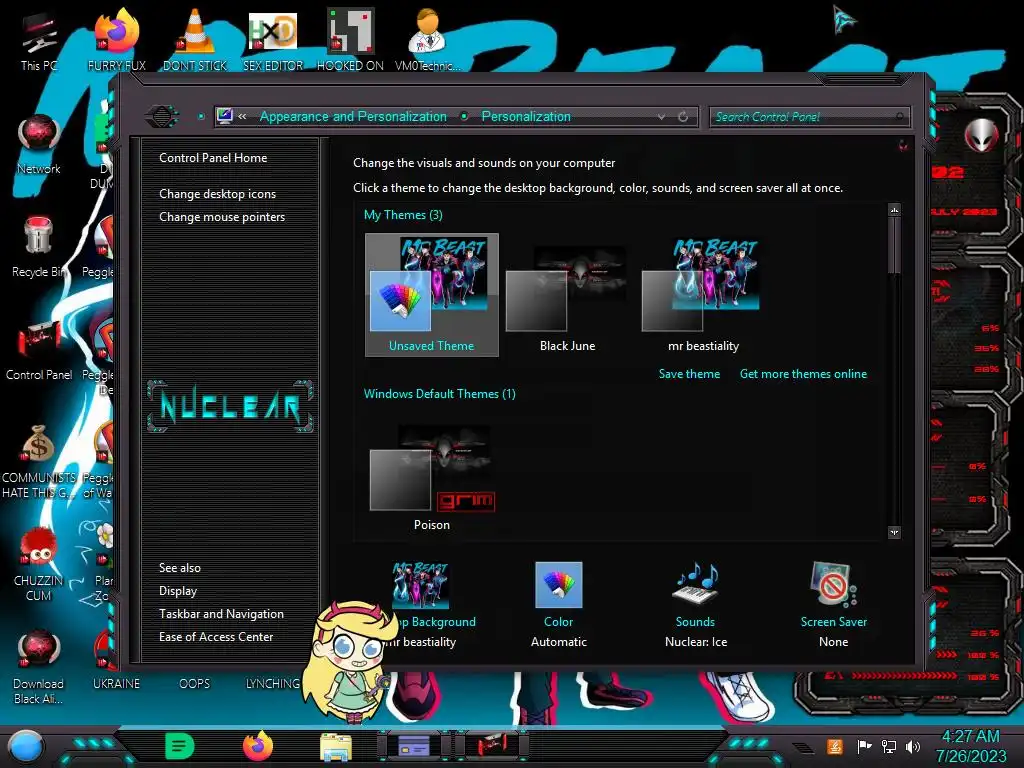Open the CHUZZIN red fuzzy icon
1024x768 pixels.
[x=39, y=564]
